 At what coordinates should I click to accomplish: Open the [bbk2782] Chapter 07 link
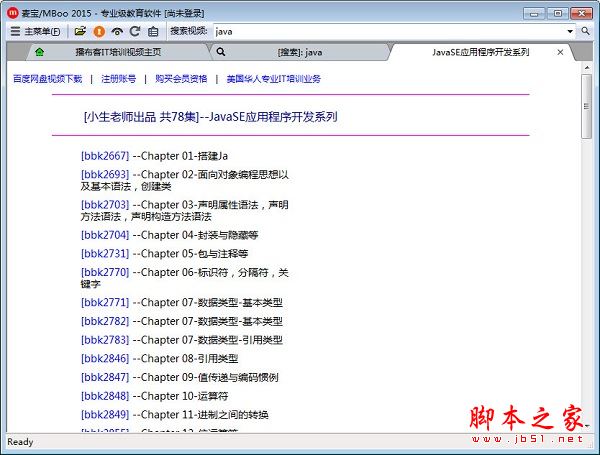tap(105, 321)
